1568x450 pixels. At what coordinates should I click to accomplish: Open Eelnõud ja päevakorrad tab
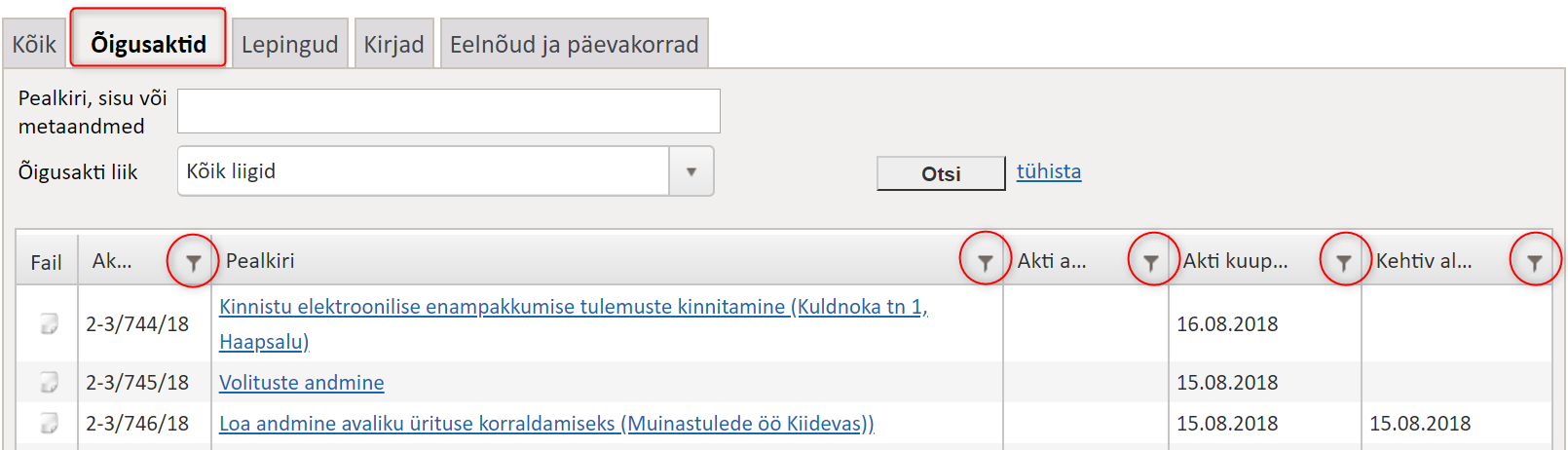tap(575, 45)
